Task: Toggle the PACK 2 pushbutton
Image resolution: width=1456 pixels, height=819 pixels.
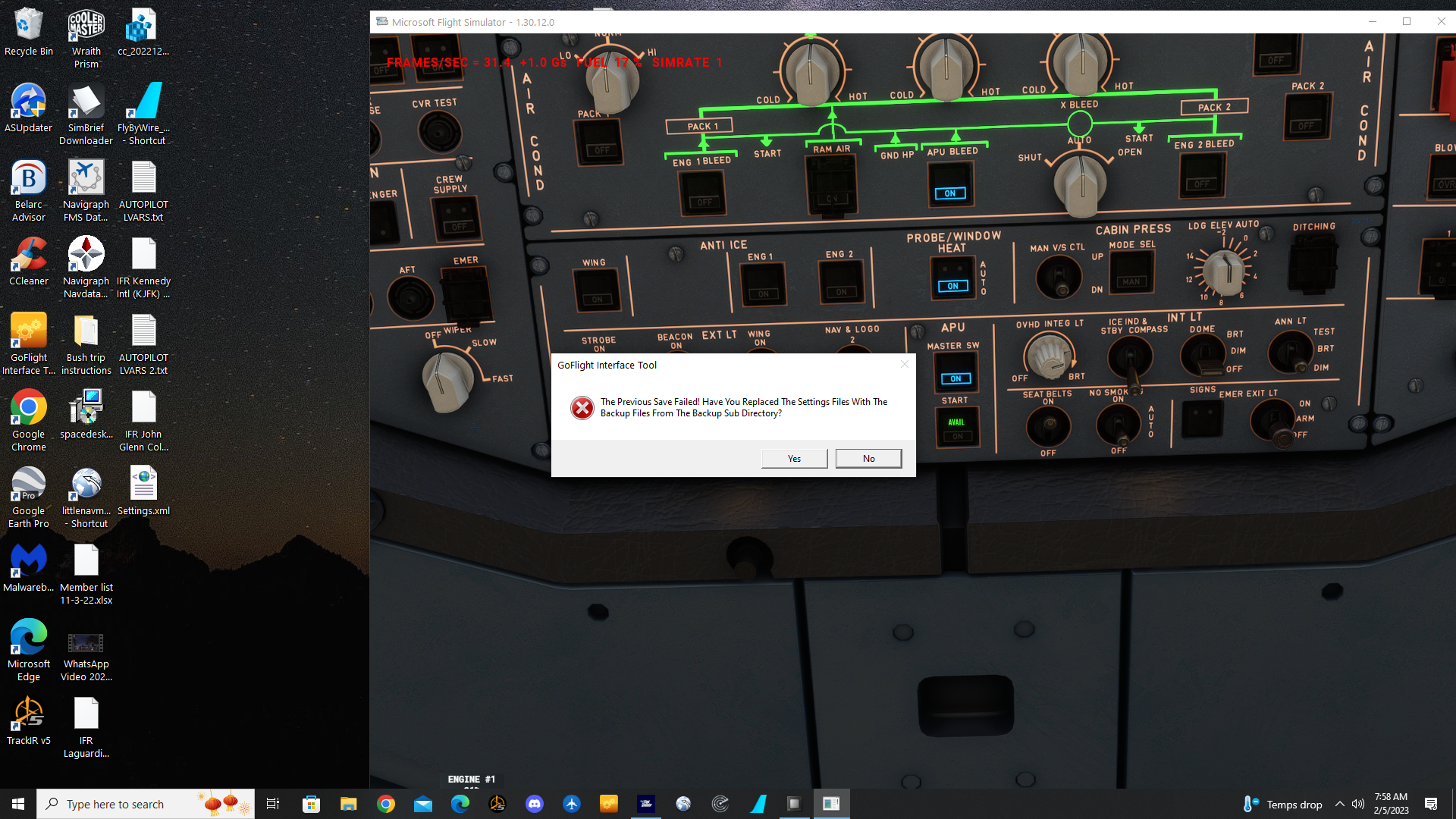Action: pyautogui.click(x=1306, y=118)
